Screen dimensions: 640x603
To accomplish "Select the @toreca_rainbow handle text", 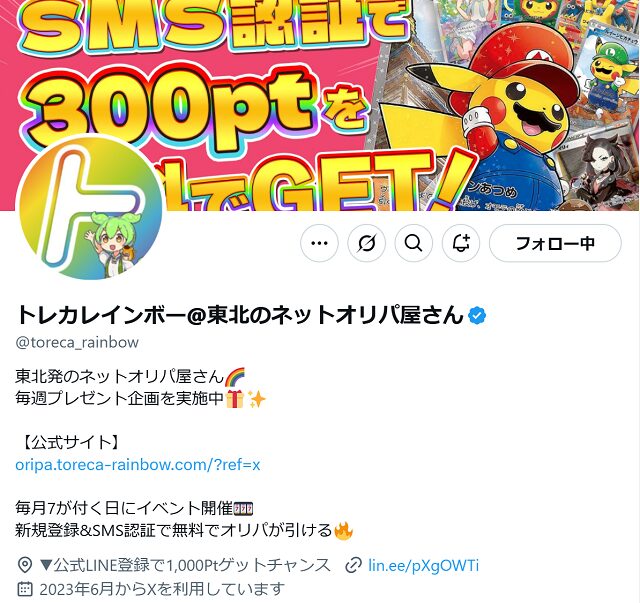I will (77, 342).
